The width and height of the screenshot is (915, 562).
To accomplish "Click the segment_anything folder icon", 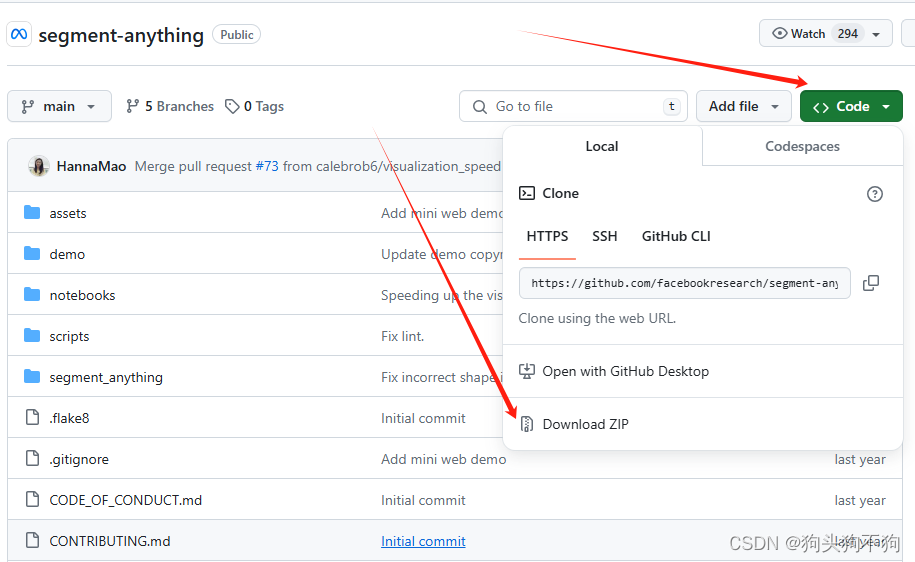I will pos(32,376).
